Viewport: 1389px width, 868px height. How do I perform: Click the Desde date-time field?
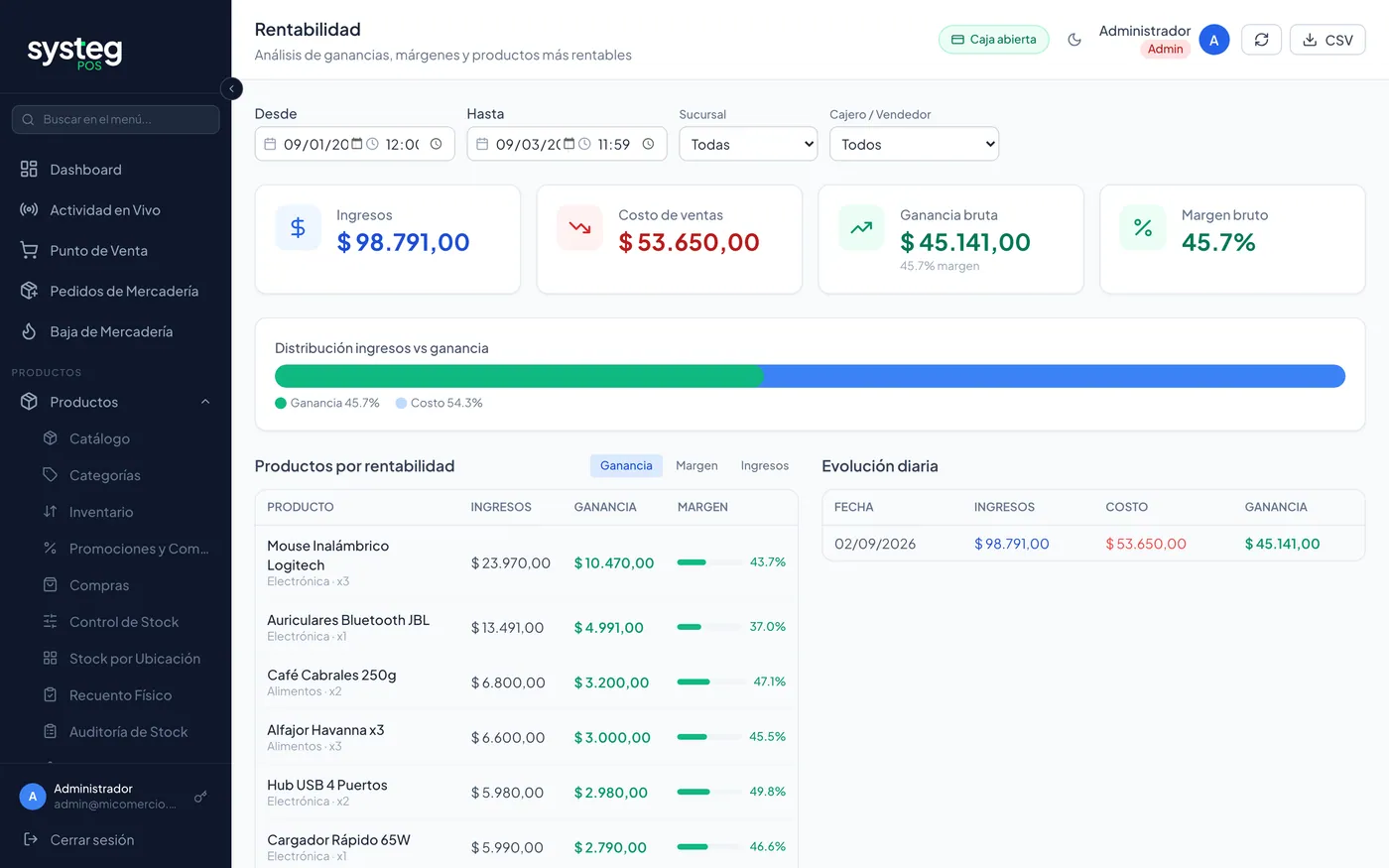click(354, 144)
